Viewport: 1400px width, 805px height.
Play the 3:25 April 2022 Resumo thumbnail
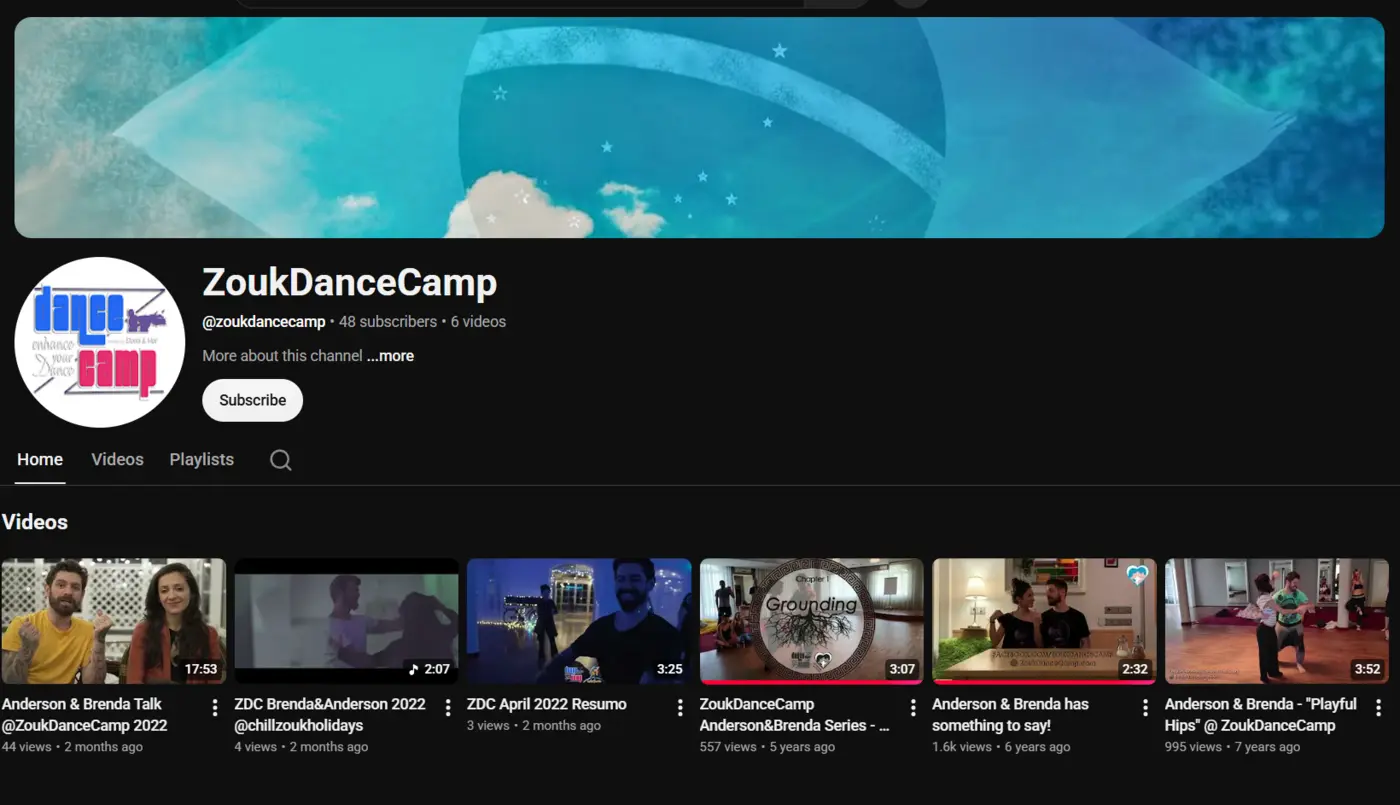click(579, 621)
